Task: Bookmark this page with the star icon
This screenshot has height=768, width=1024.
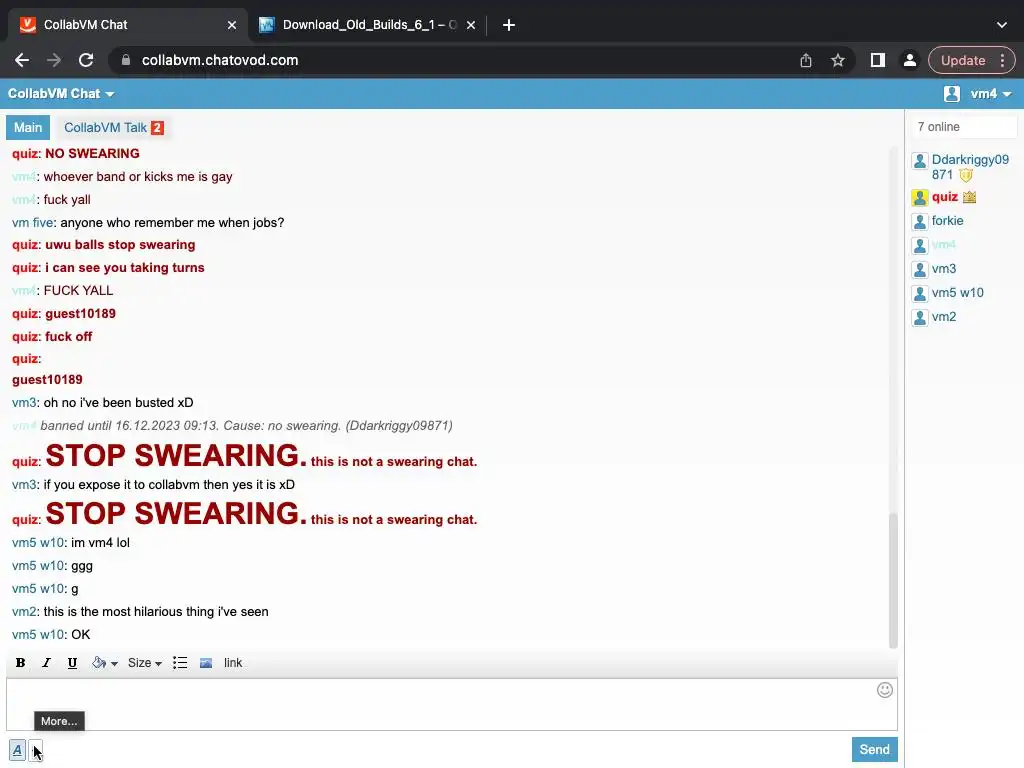Action: [x=838, y=60]
